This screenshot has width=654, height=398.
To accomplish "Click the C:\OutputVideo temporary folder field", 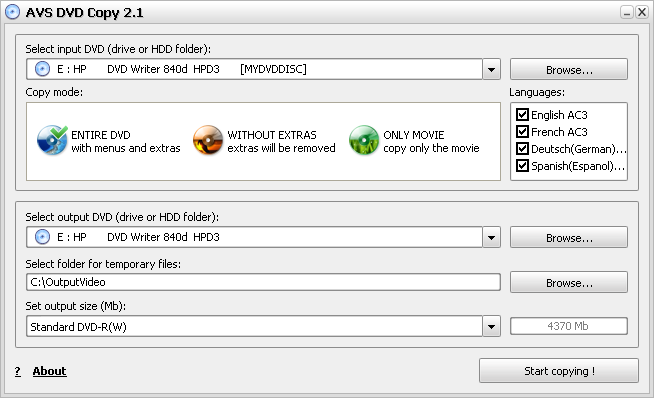I will (x=263, y=282).
